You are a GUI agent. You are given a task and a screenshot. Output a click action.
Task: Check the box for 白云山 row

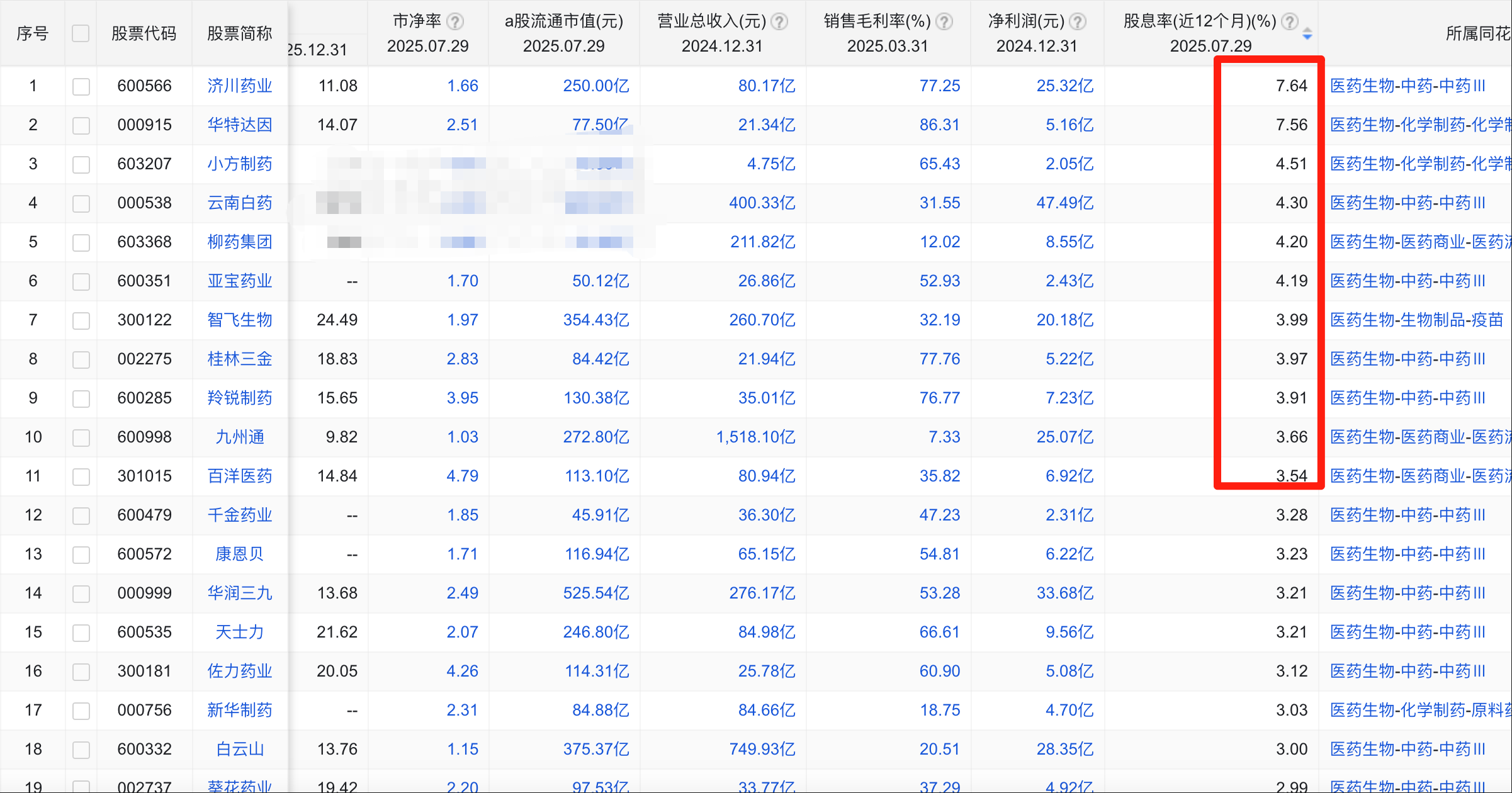coord(81,750)
